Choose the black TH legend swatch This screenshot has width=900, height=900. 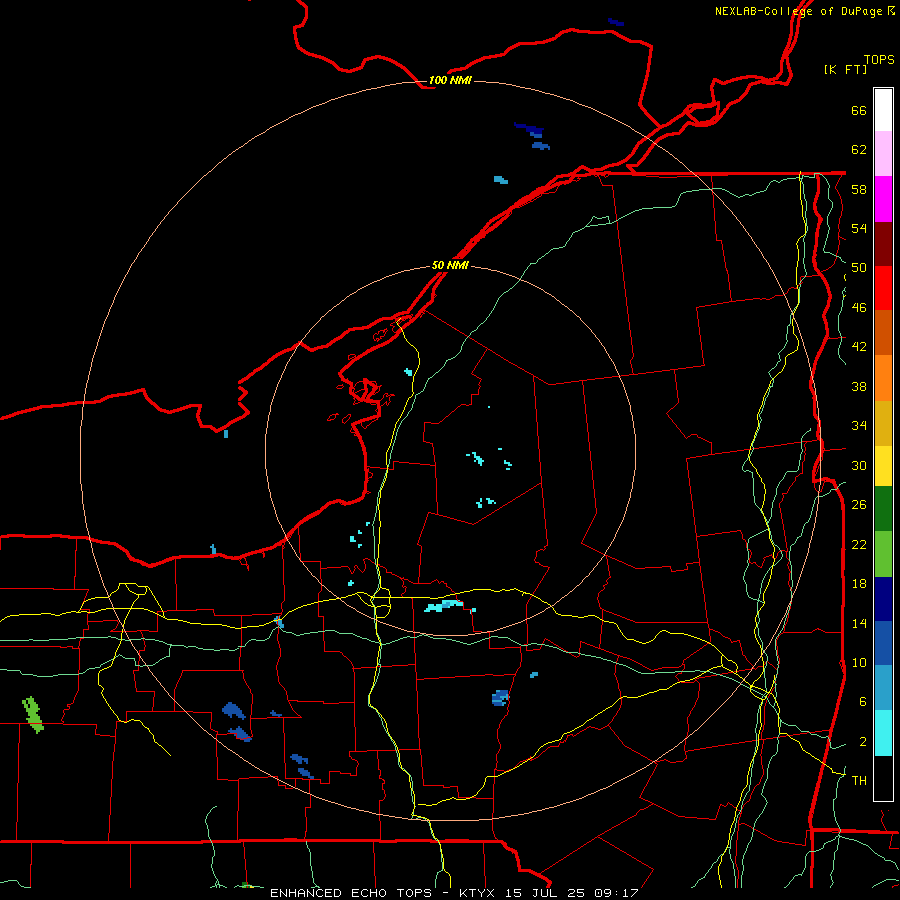tap(883, 778)
